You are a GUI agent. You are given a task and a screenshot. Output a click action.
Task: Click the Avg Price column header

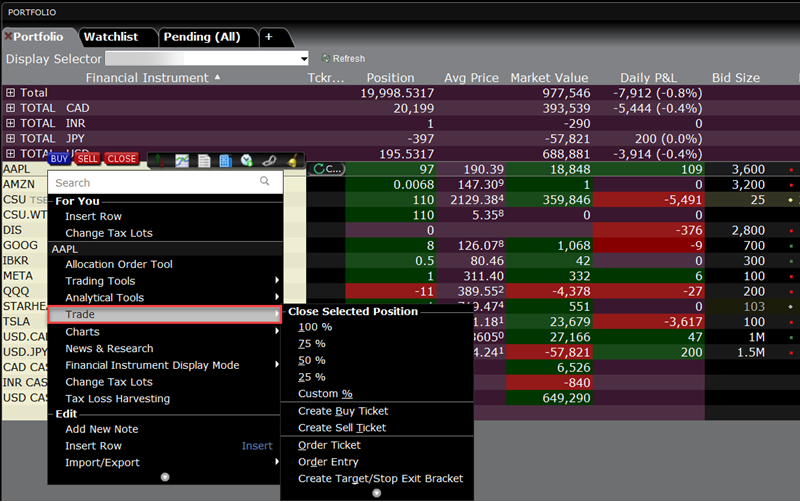click(x=471, y=78)
